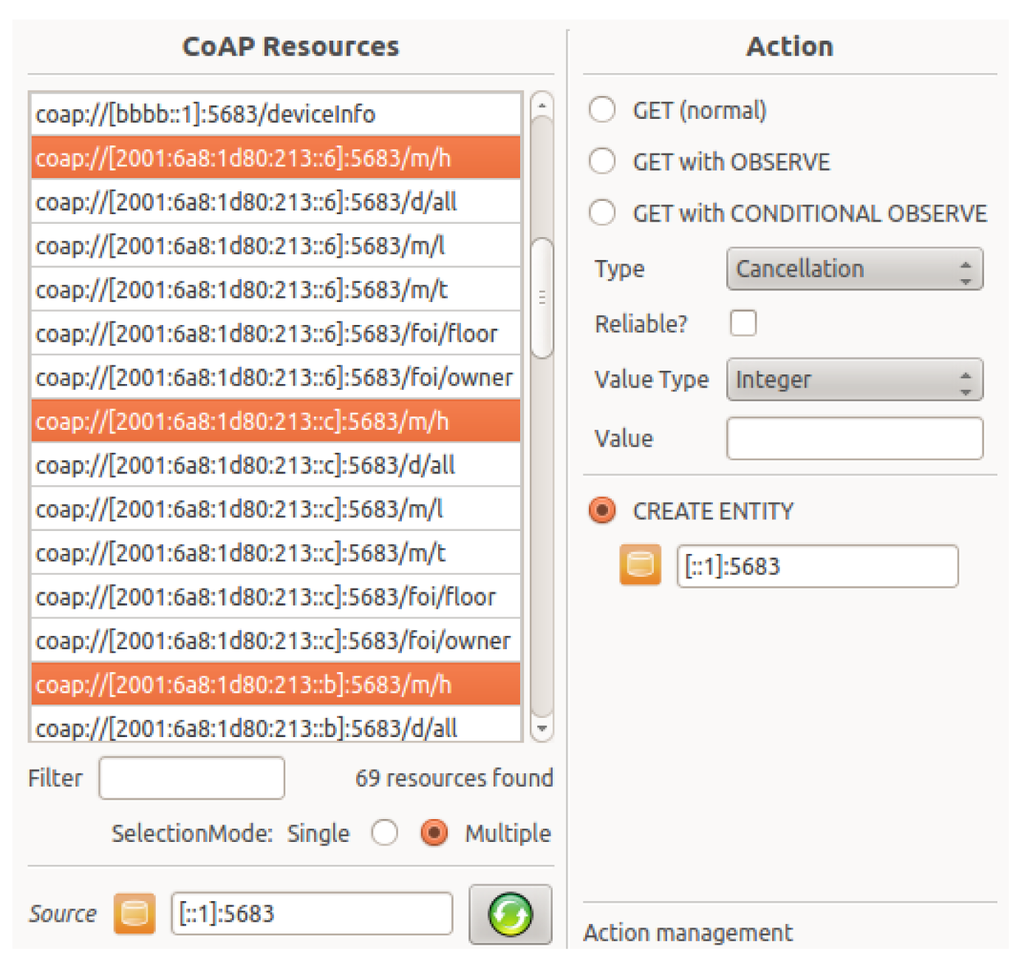The height and width of the screenshot is (969, 1024).
Task: Enable the Reliable? checkbox
Action: tap(743, 324)
